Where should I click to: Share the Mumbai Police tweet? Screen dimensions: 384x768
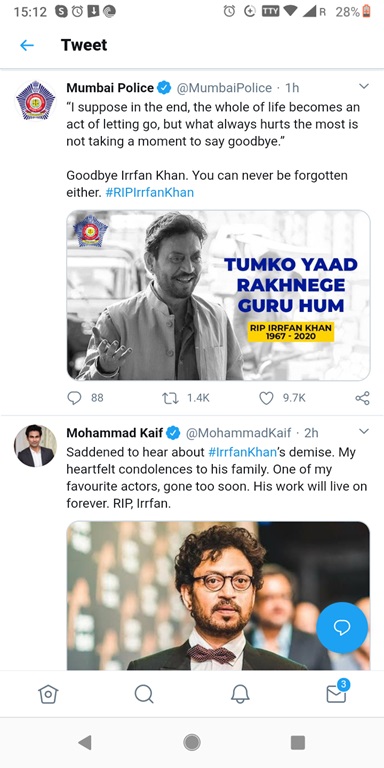pyautogui.click(x=362, y=398)
